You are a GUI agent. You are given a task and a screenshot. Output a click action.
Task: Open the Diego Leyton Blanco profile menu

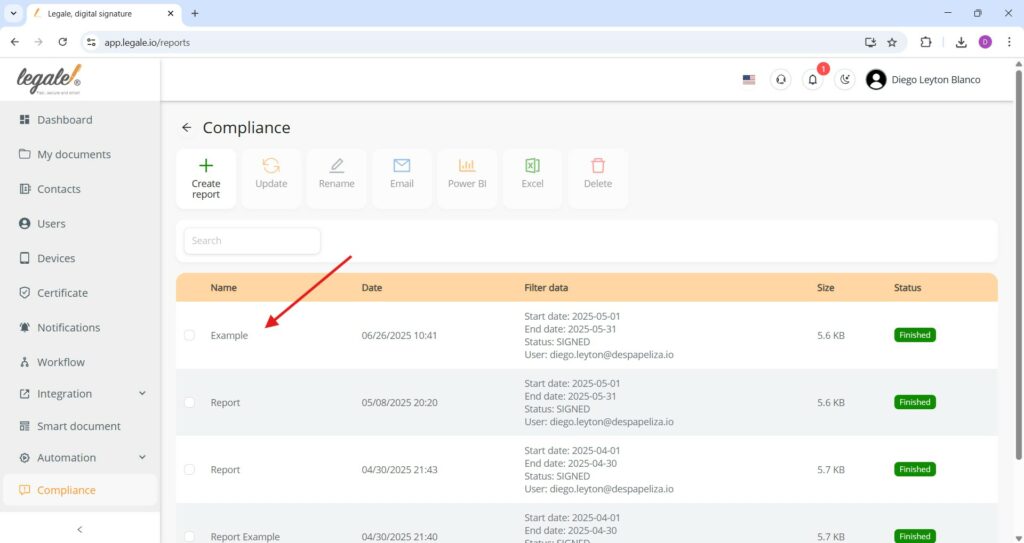tap(923, 80)
